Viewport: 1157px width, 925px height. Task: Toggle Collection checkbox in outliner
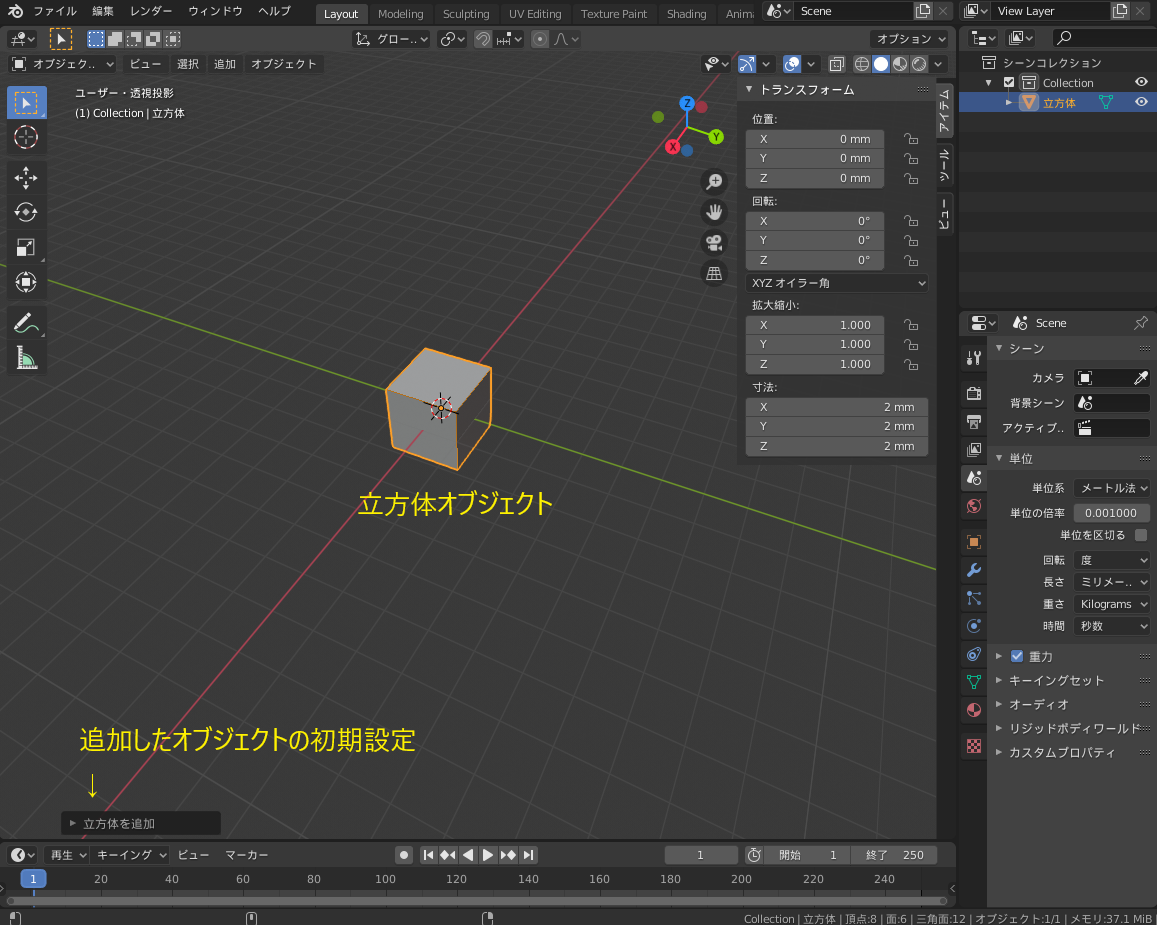pyautogui.click(x=1009, y=83)
